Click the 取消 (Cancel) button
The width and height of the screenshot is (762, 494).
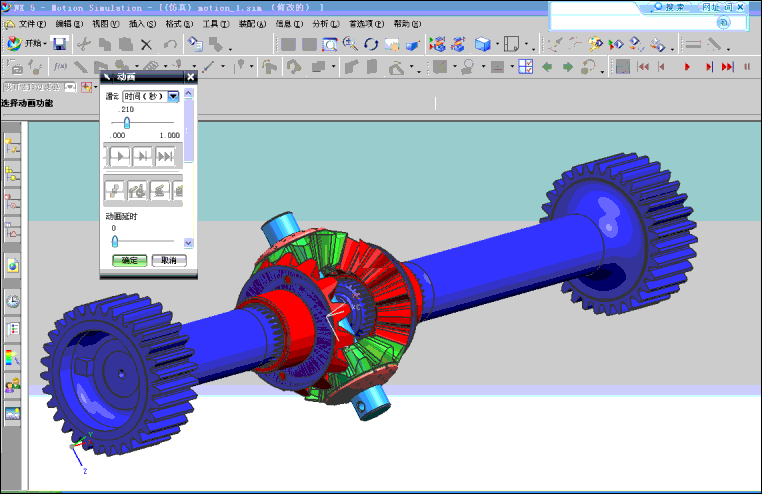click(x=169, y=260)
